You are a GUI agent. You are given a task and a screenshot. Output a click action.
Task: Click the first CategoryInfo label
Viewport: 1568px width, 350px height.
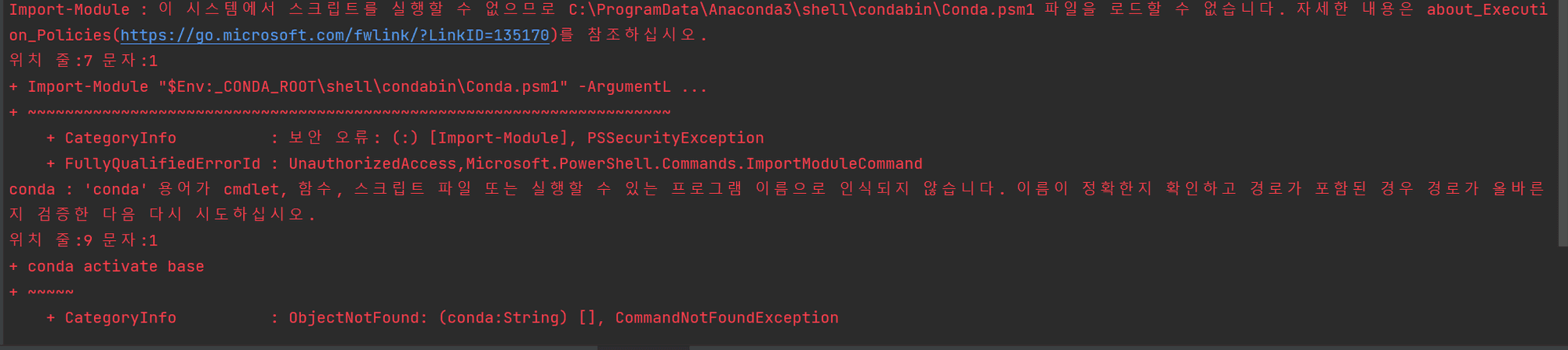click(120, 138)
